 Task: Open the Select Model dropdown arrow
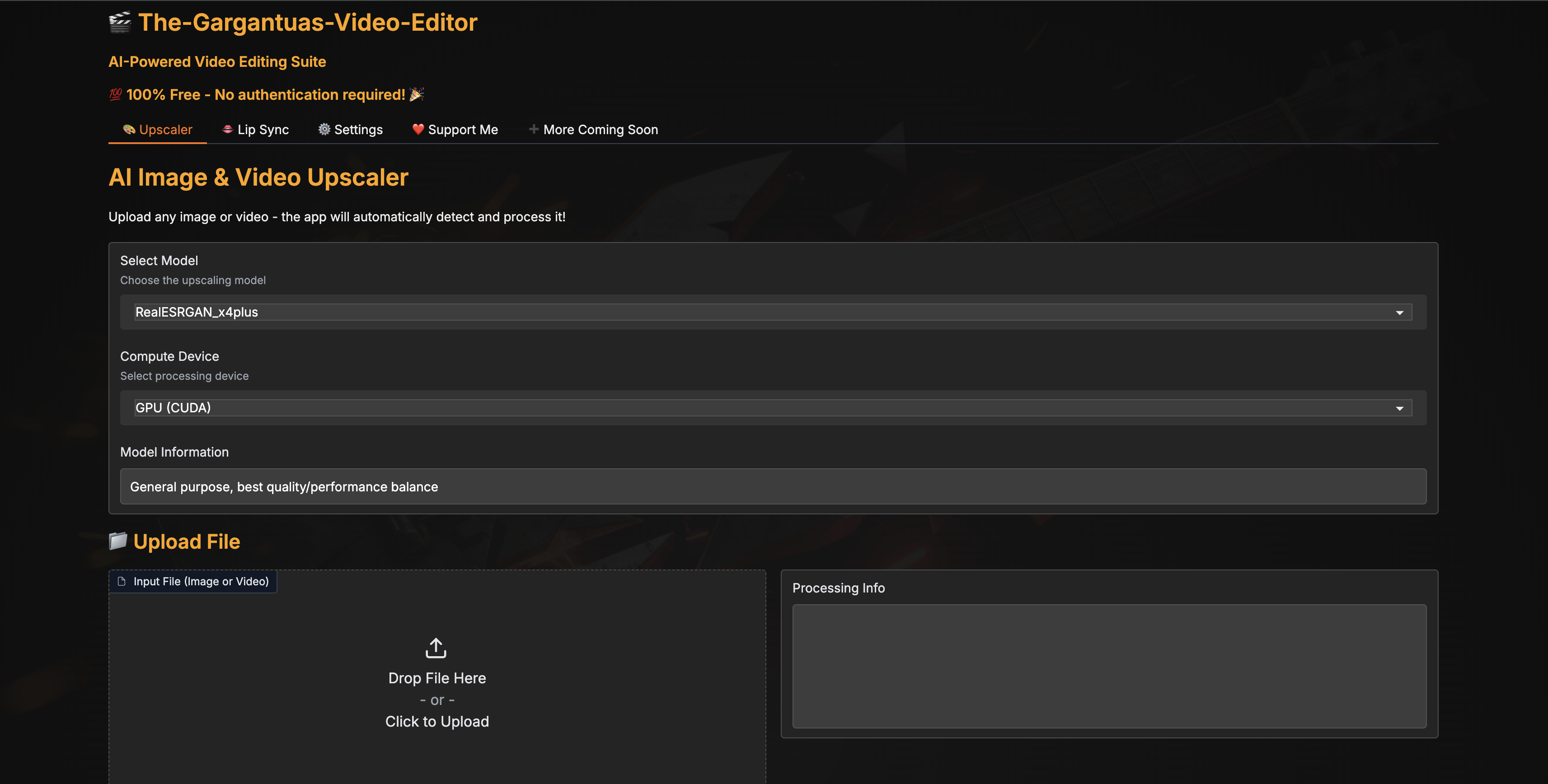point(1399,313)
